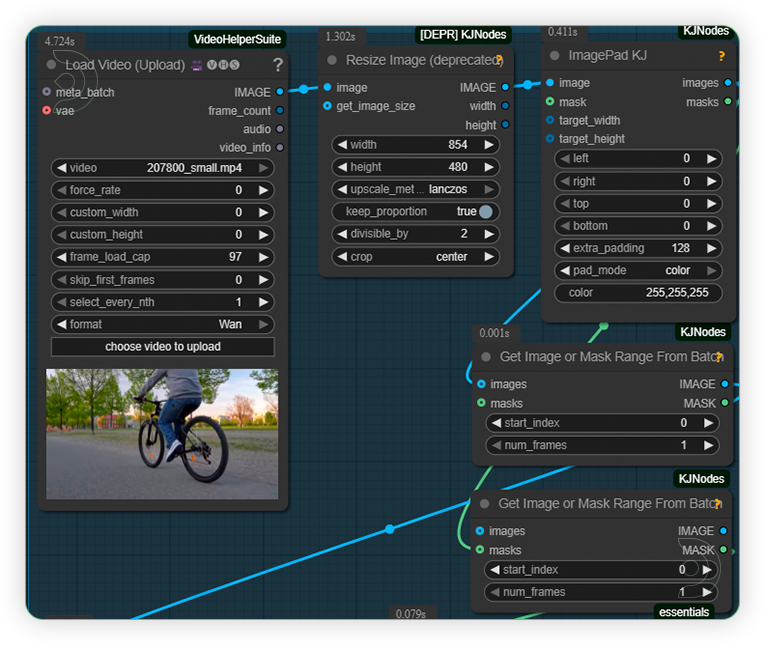Collapse the upper Get Image or Mask Range node
The height and width of the screenshot is (645, 765).
(485, 357)
